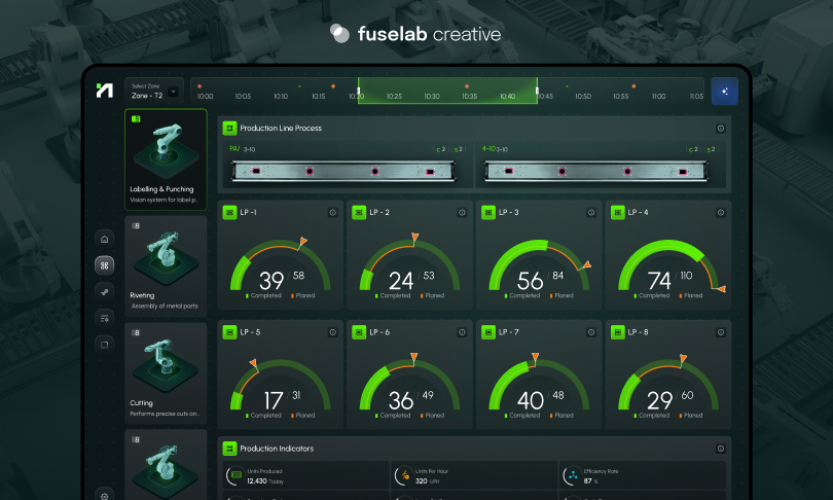The width and height of the screenshot is (833, 500).
Task: Click the green LP - 7 card icon
Action: [x=488, y=332]
